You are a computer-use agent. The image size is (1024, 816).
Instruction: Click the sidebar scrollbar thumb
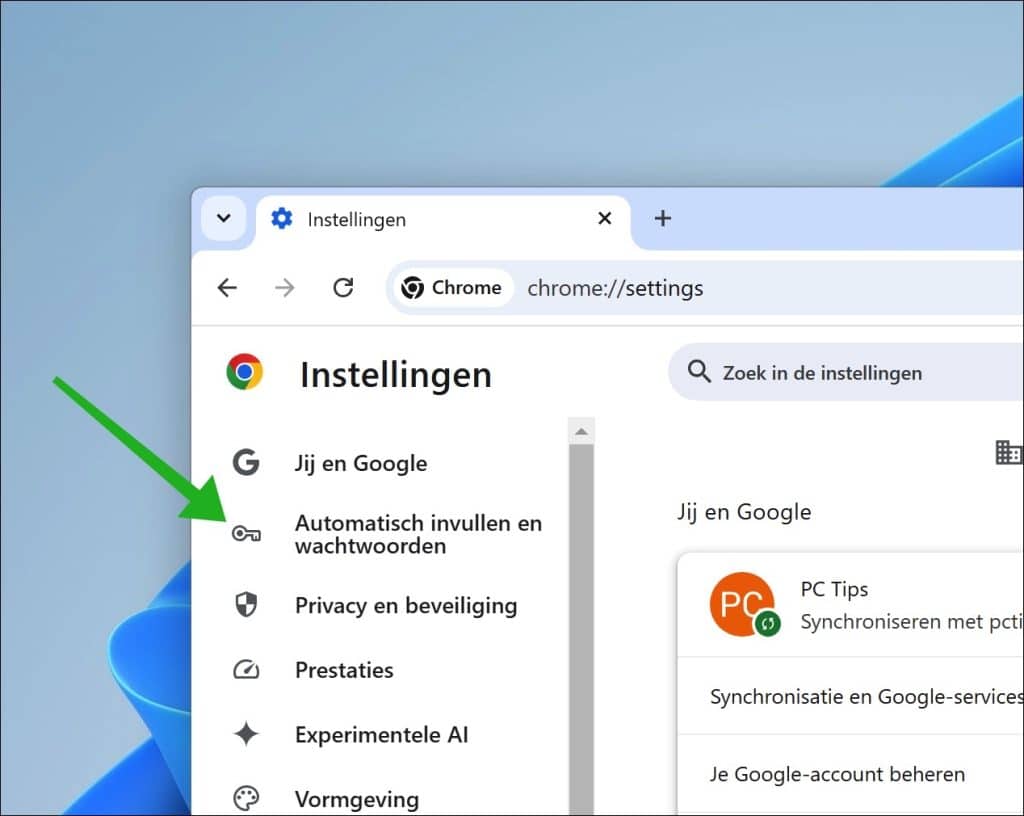pos(581,629)
